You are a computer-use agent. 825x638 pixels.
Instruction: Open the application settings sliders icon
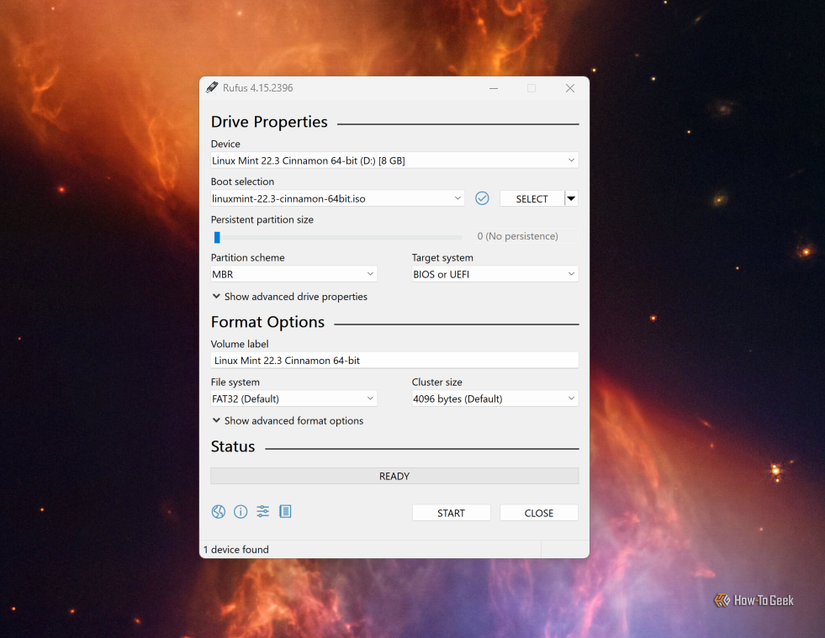pos(263,511)
